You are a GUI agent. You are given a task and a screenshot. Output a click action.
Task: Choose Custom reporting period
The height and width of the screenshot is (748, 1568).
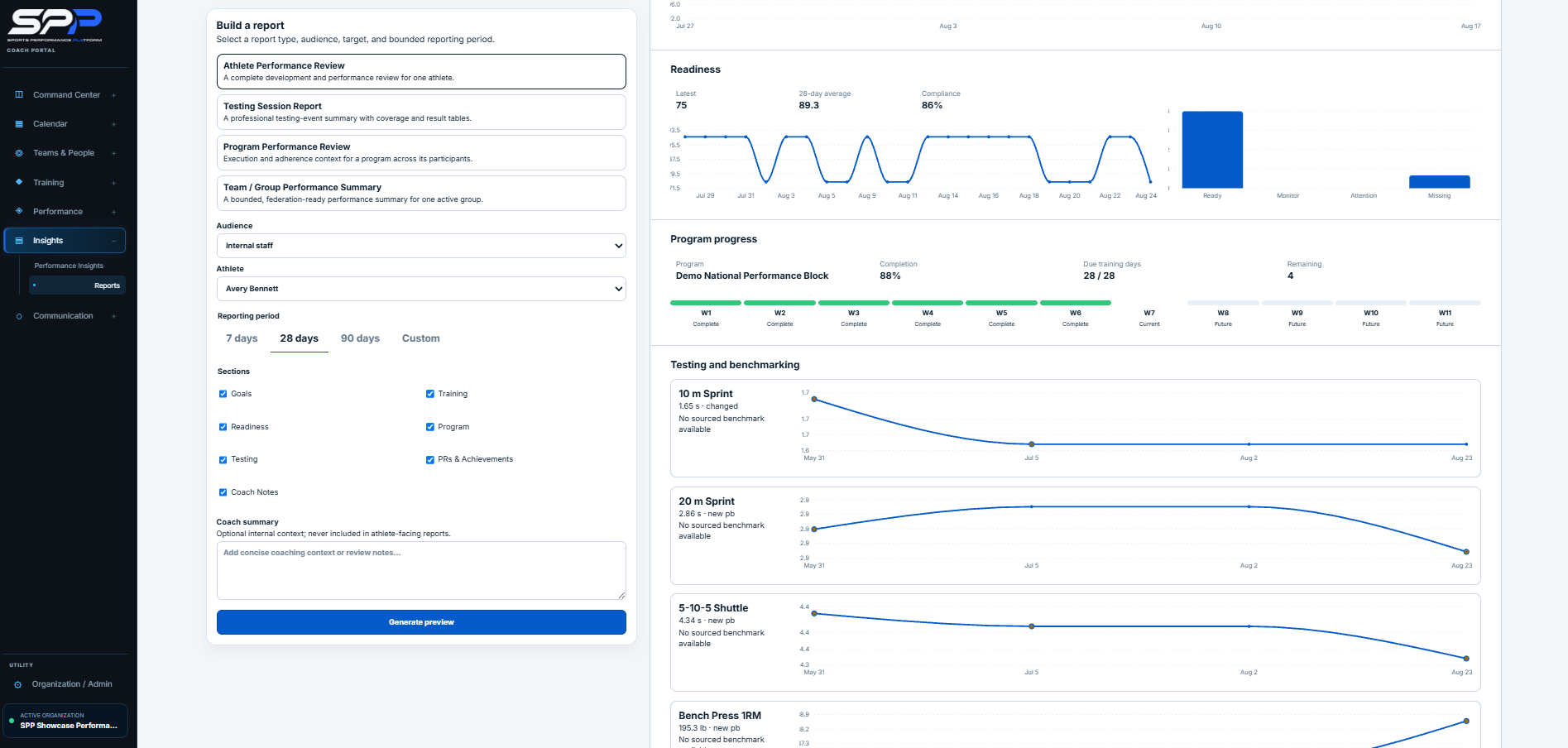[420, 338]
